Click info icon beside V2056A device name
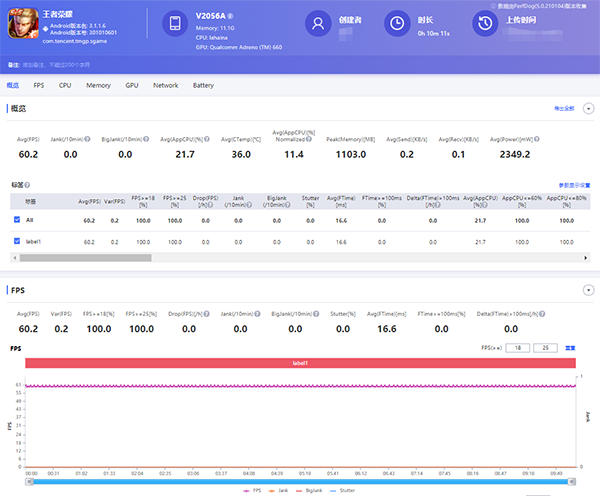Viewport: 600px width, 496px height. point(231,16)
